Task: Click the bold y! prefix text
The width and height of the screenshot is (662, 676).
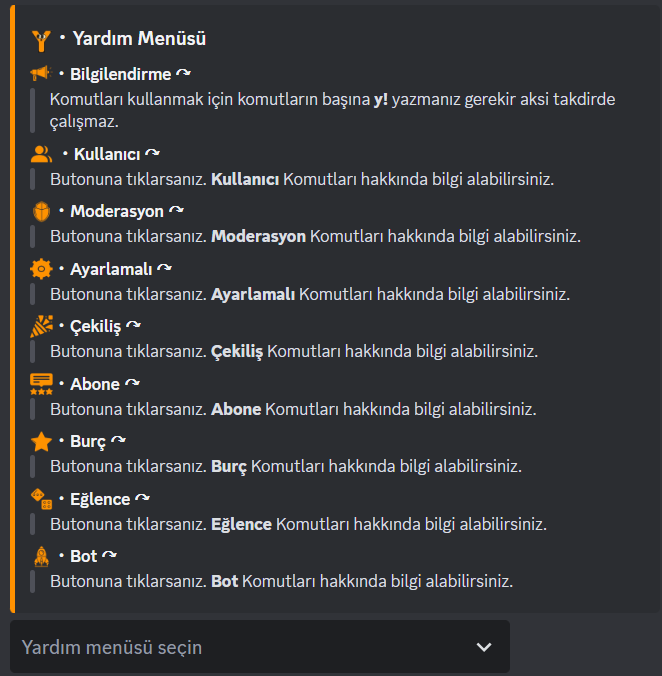Action: tap(381, 100)
